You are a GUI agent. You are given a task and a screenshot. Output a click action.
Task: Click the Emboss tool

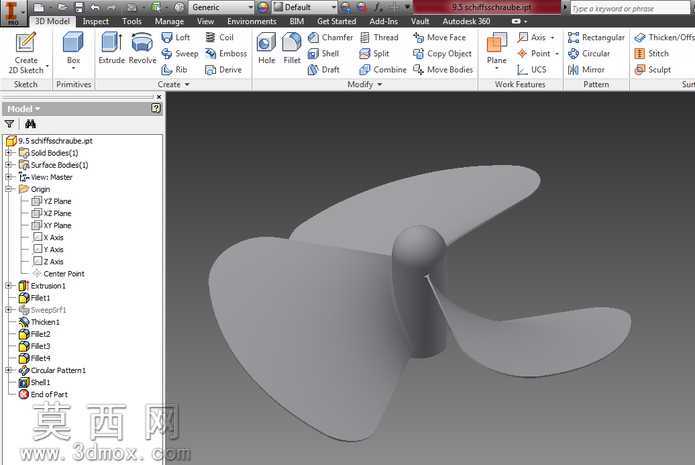coord(226,54)
